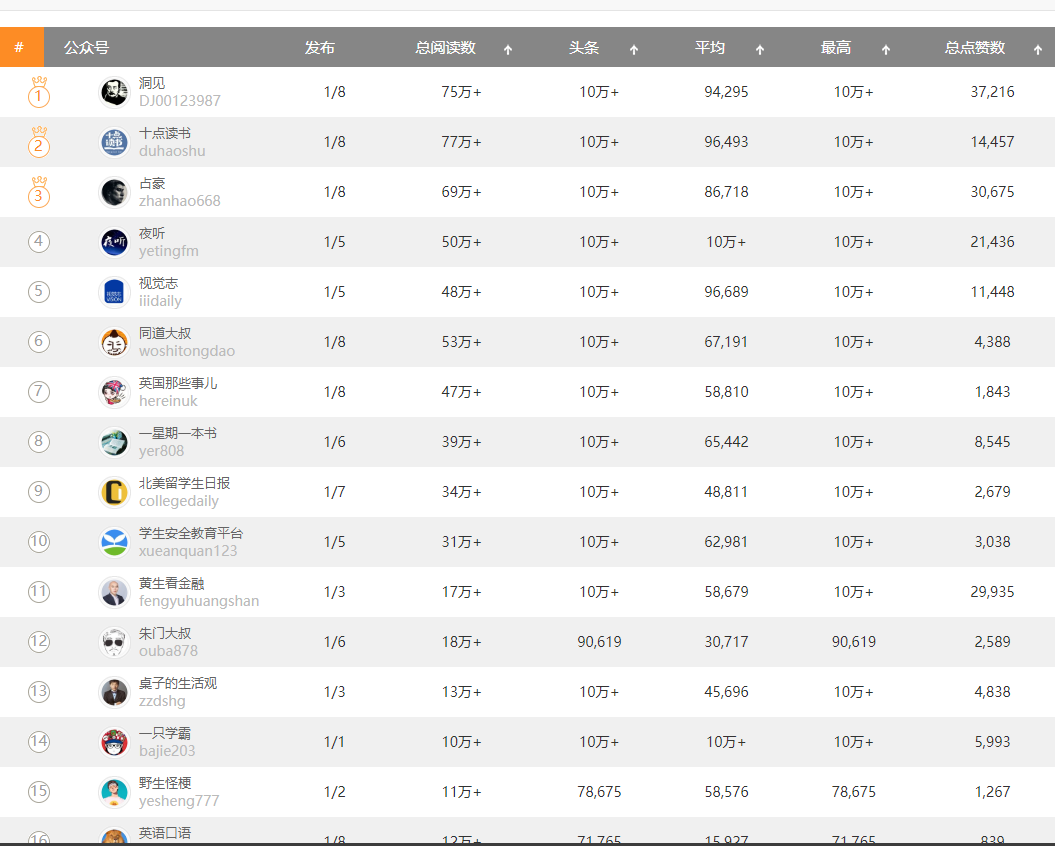1055x846 pixels.
Task: Click the rank 3 crown badge
Action: coord(39,192)
